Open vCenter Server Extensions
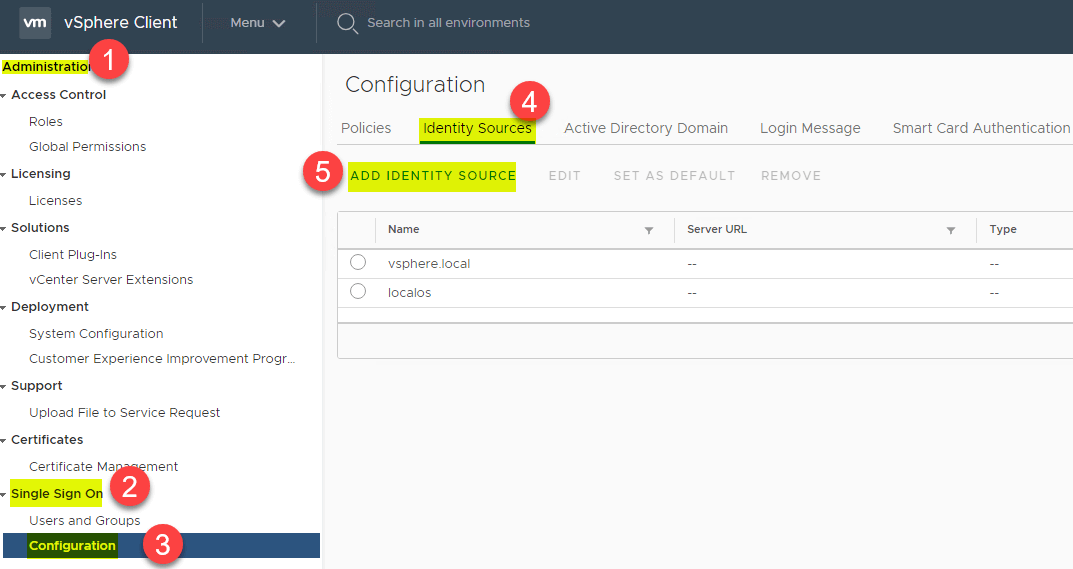 [111, 279]
